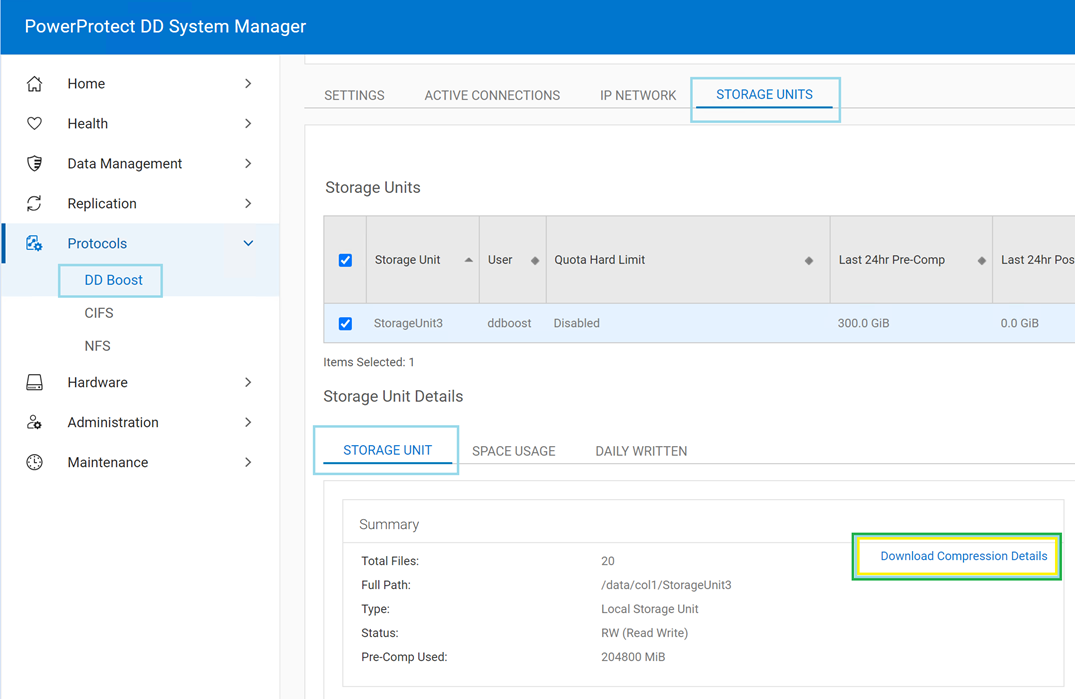The image size is (1075, 699).
Task: Open the SPACE USAGE tab
Action: (513, 451)
